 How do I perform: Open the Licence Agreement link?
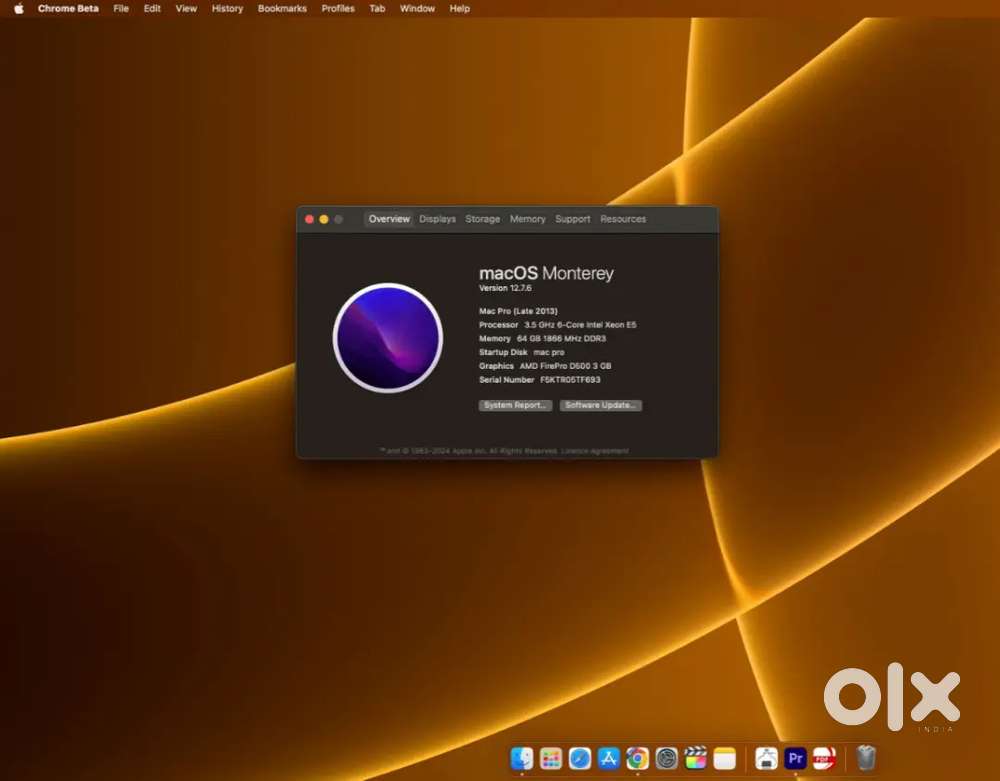tap(596, 451)
